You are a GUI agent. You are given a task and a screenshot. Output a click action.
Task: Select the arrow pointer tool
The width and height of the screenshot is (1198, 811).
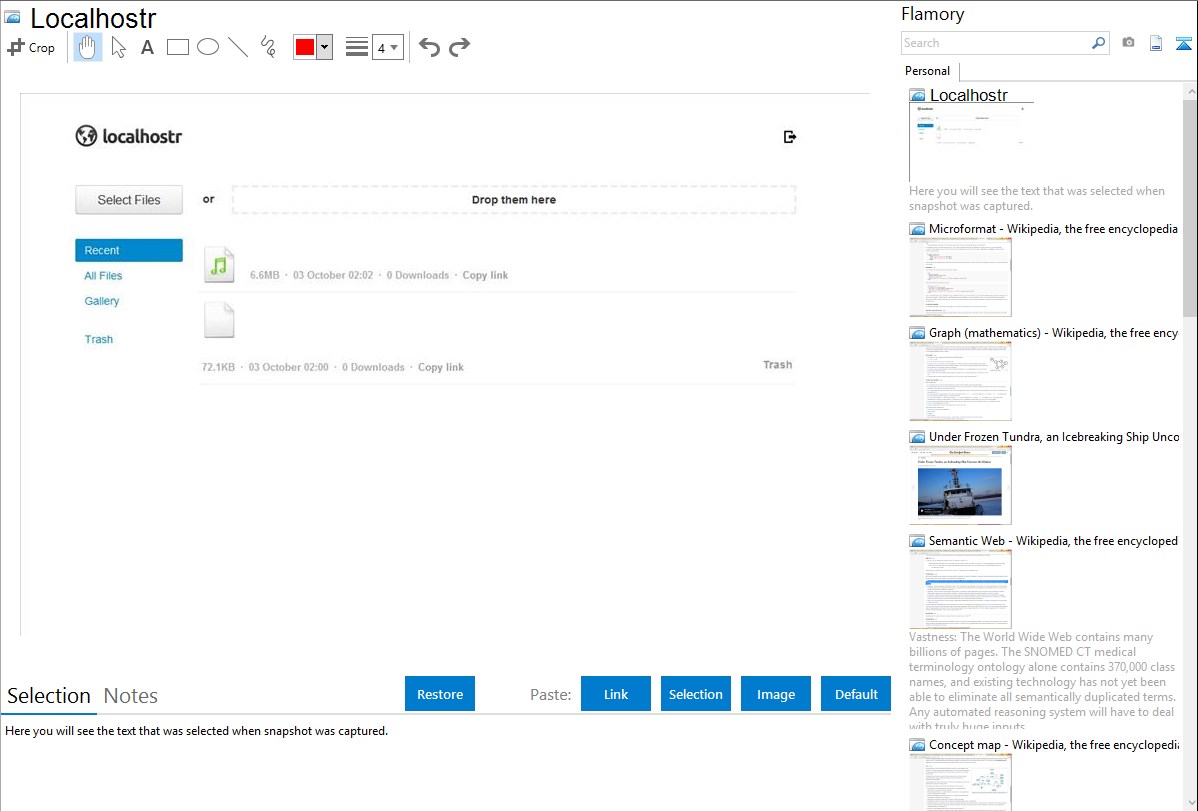118,47
